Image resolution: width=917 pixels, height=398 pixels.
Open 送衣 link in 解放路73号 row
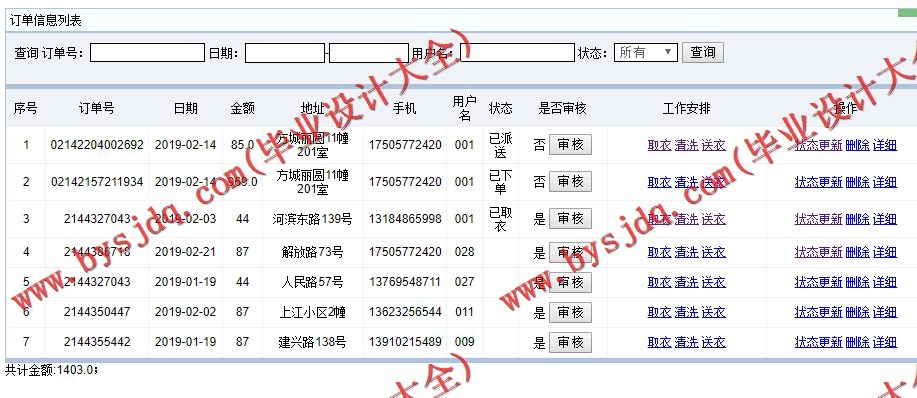point(713,252)
